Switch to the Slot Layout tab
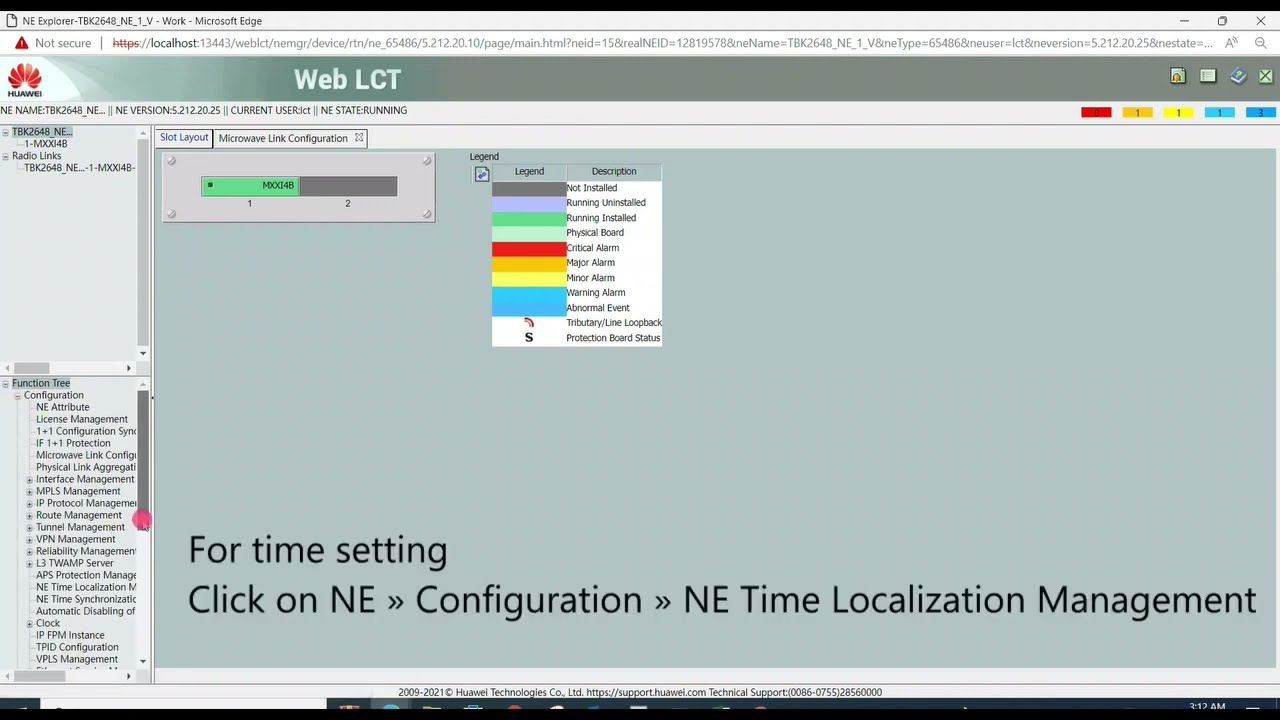Viewport: 1280px width, 720px height. click(184, 138)
